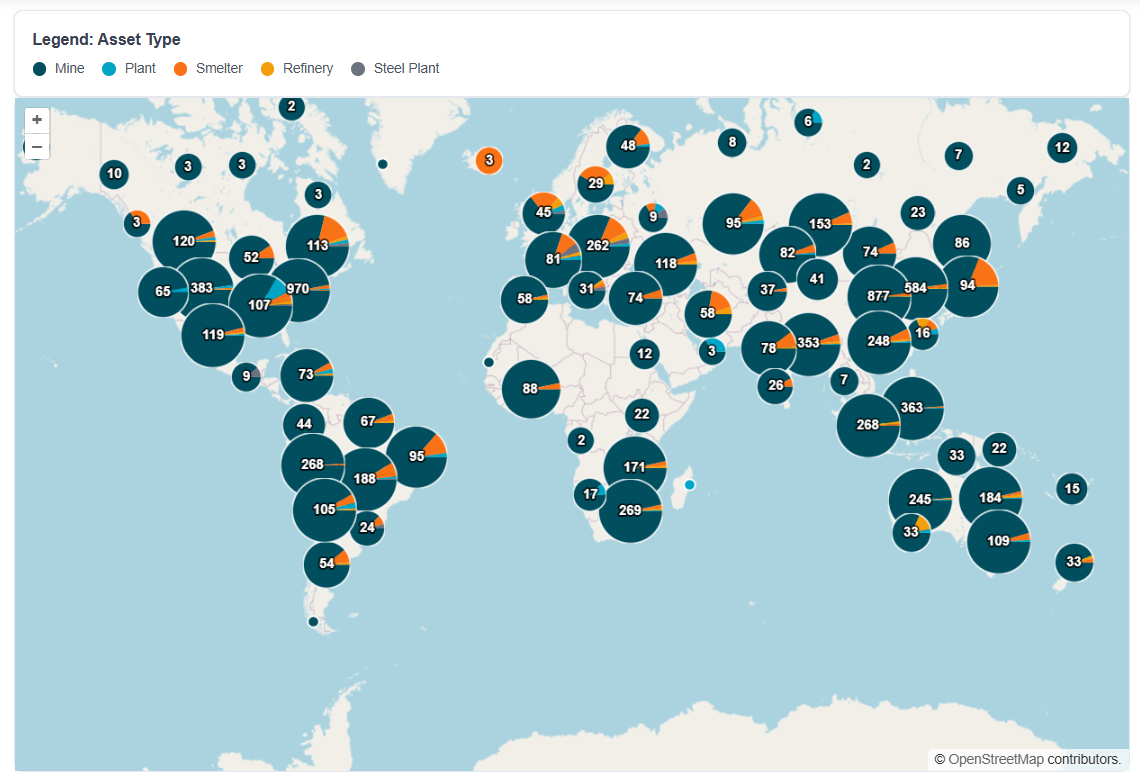This screenshot has width=1140, height=776.
Task: Open the orange 3 cluster on Iceland
Action: tap(489, 160)
